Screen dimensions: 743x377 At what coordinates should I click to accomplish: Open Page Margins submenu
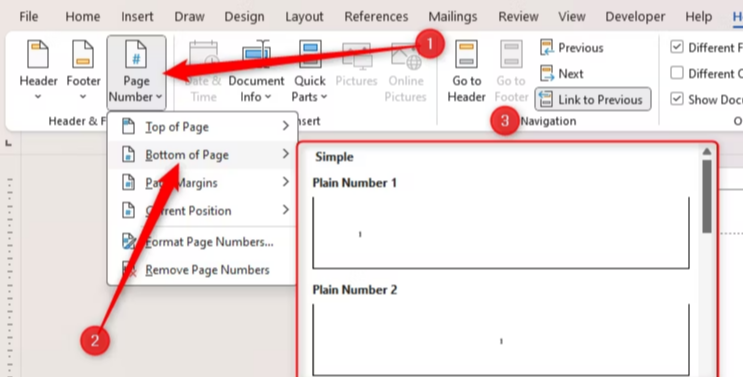coord(203,182)
